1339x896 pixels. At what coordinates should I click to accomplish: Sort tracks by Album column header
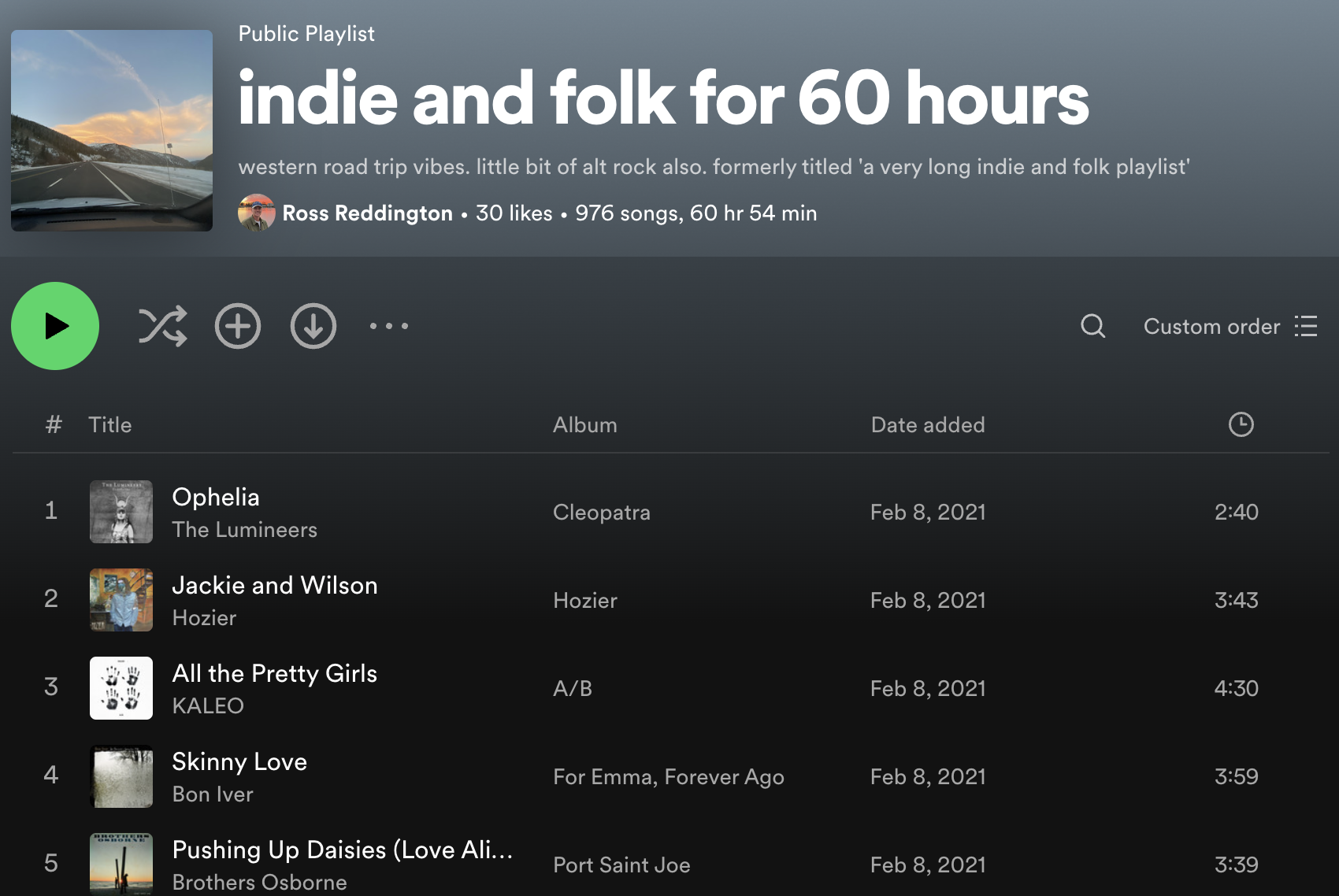(x=585, y=425)
